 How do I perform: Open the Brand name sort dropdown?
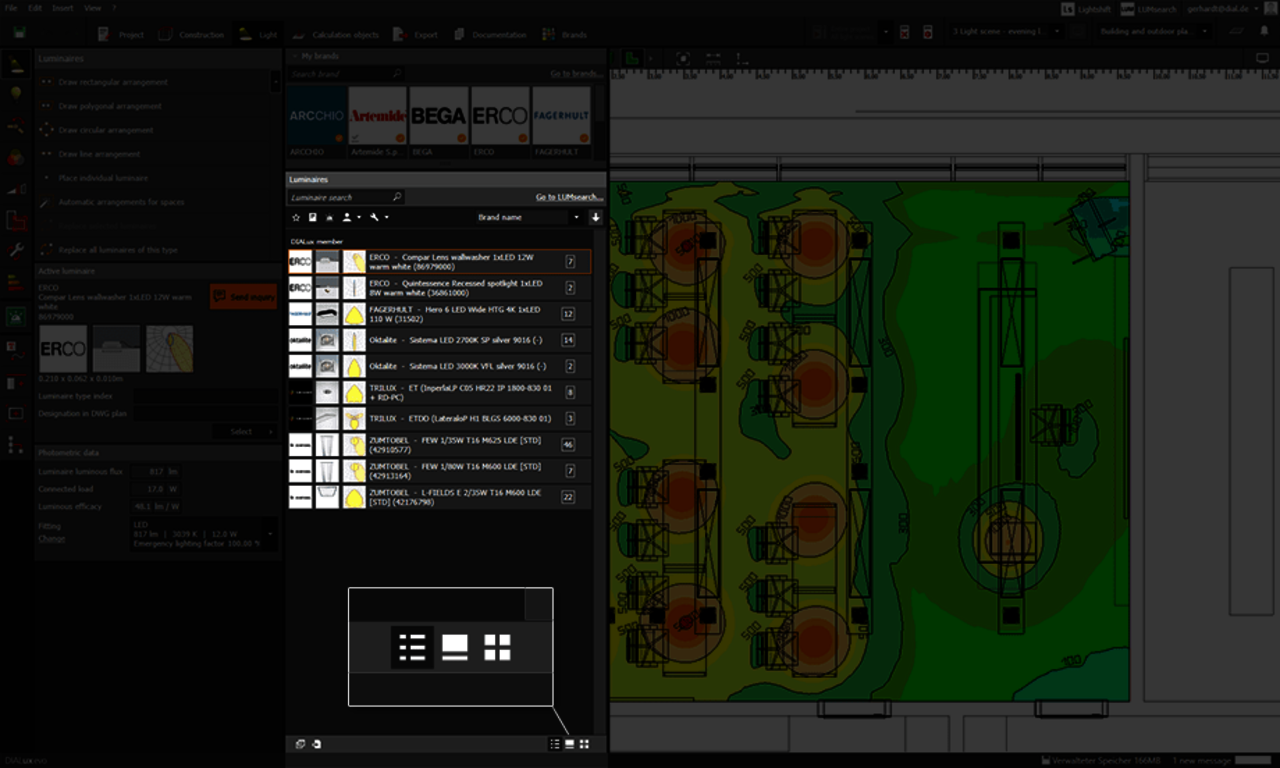528,217
